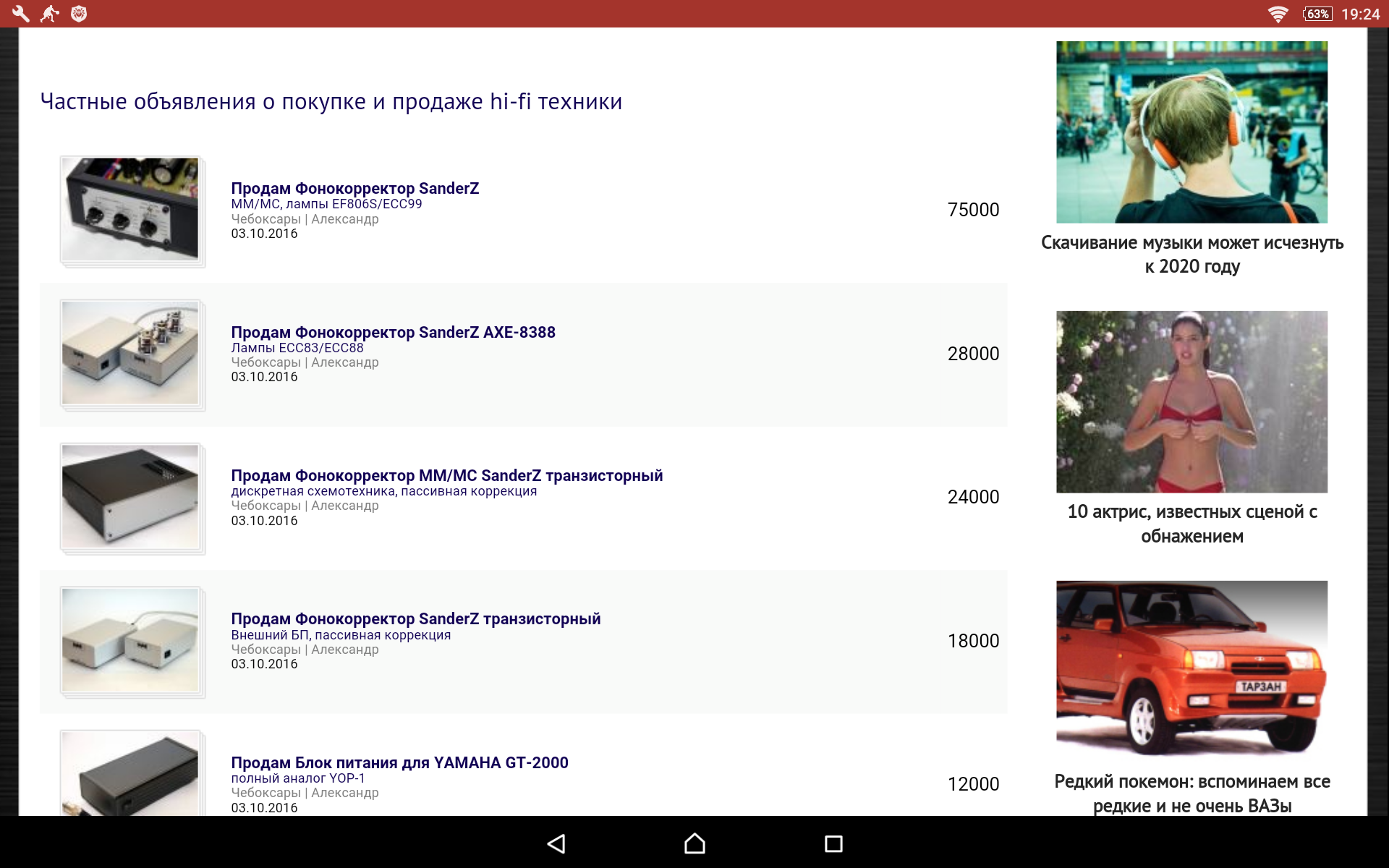This screenshot has height=868, width=1389.
Task: Tap the Android back navigation button
Action: coord(556,843)
